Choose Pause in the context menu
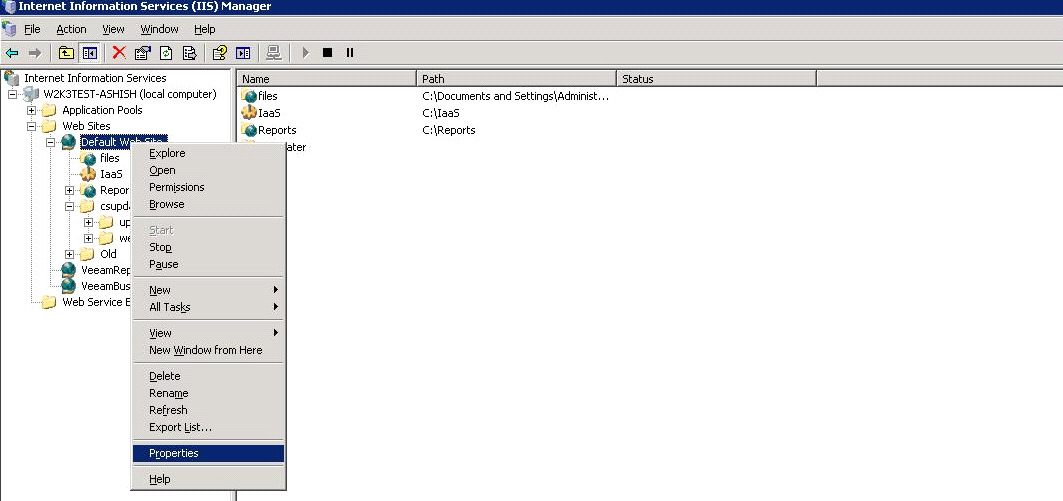The image size is (1063, 501). pos(208,264)
